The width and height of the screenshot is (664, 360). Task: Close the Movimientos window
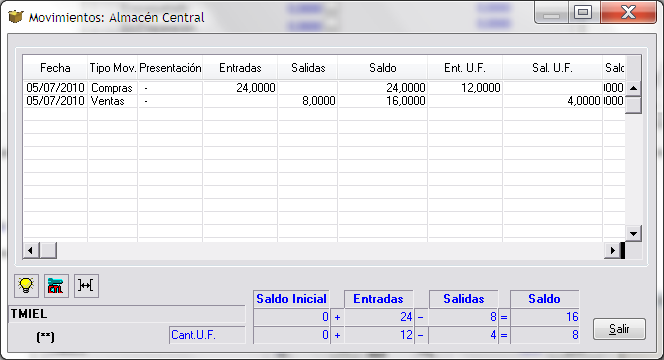[628, 12]
